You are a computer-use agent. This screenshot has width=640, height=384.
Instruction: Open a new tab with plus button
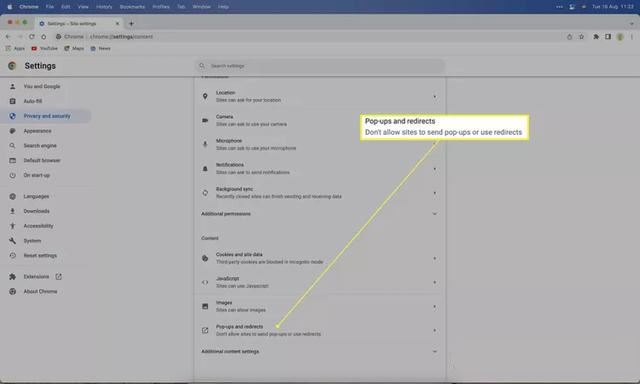[131, 24]
